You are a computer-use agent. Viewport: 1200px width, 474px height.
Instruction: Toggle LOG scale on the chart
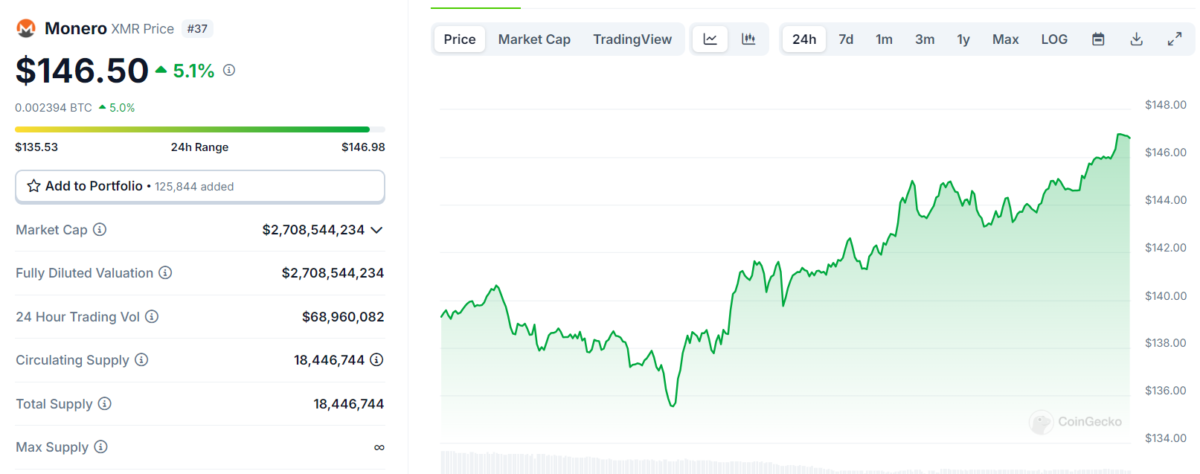point(1054,39)
